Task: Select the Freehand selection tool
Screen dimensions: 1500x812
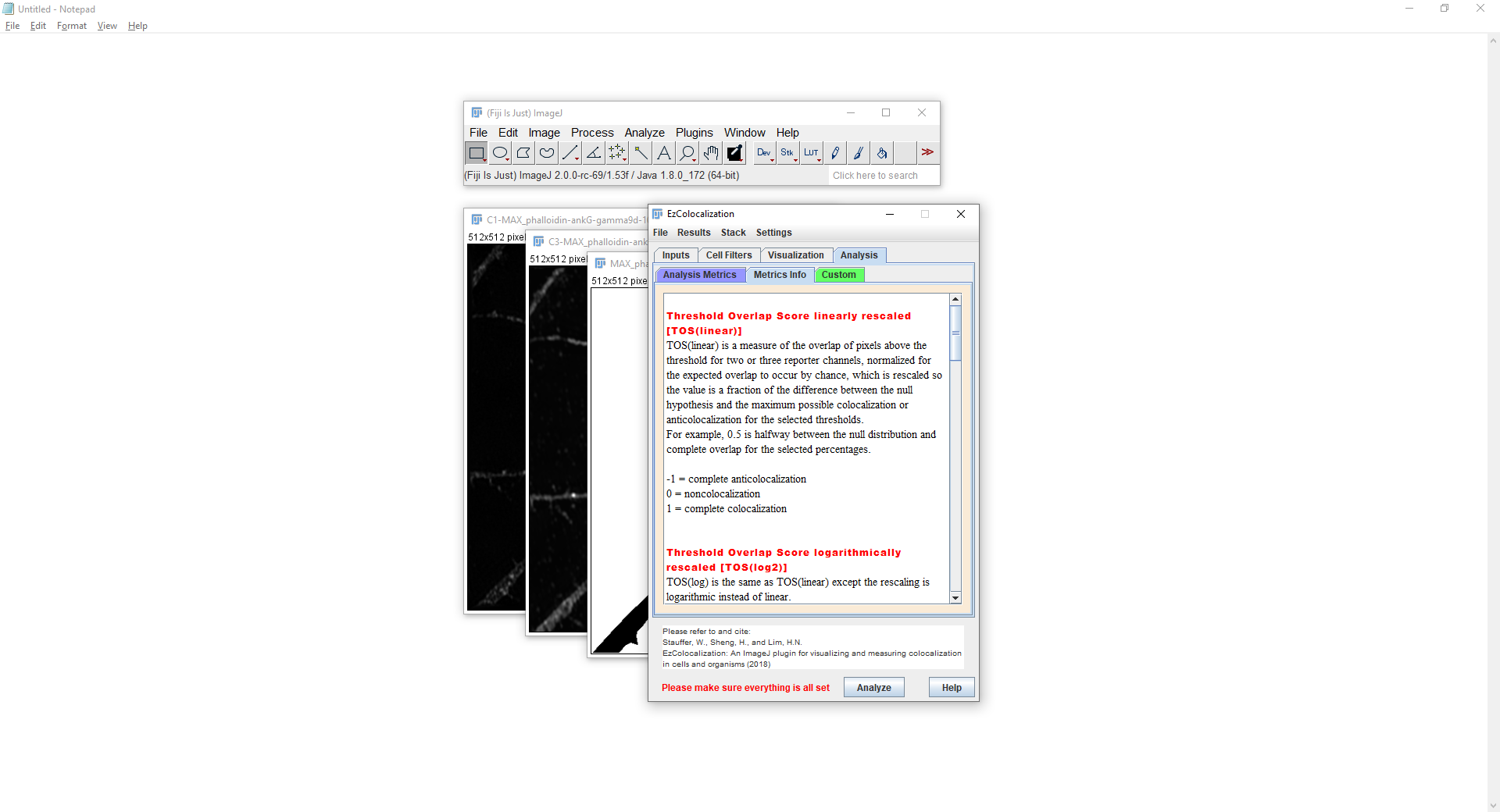Action: [547, 153]
